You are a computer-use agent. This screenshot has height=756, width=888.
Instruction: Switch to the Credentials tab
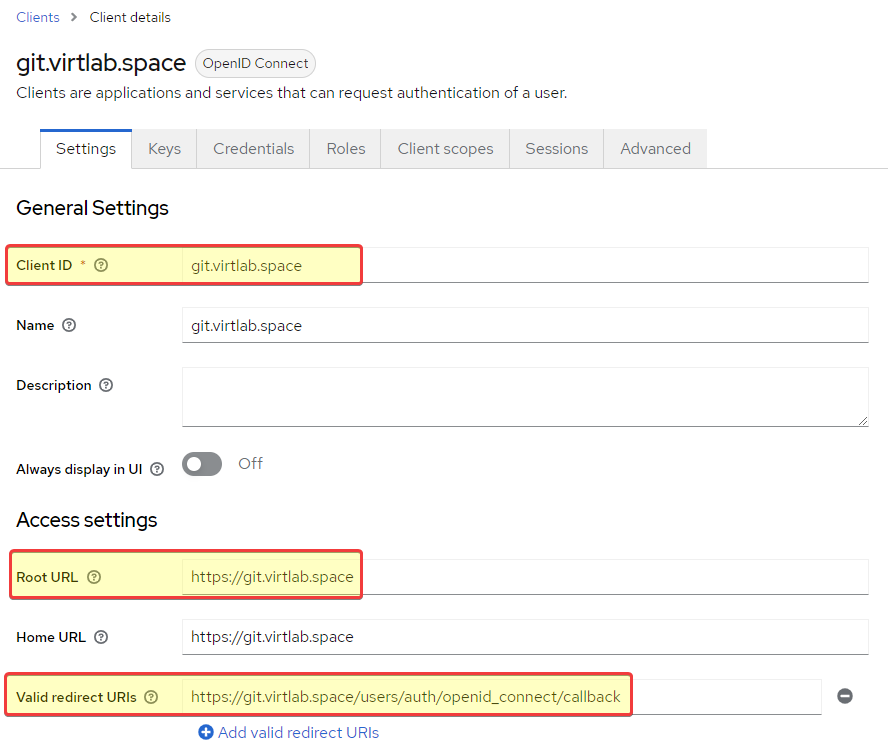pyautogui.click(x=253, y=148)
